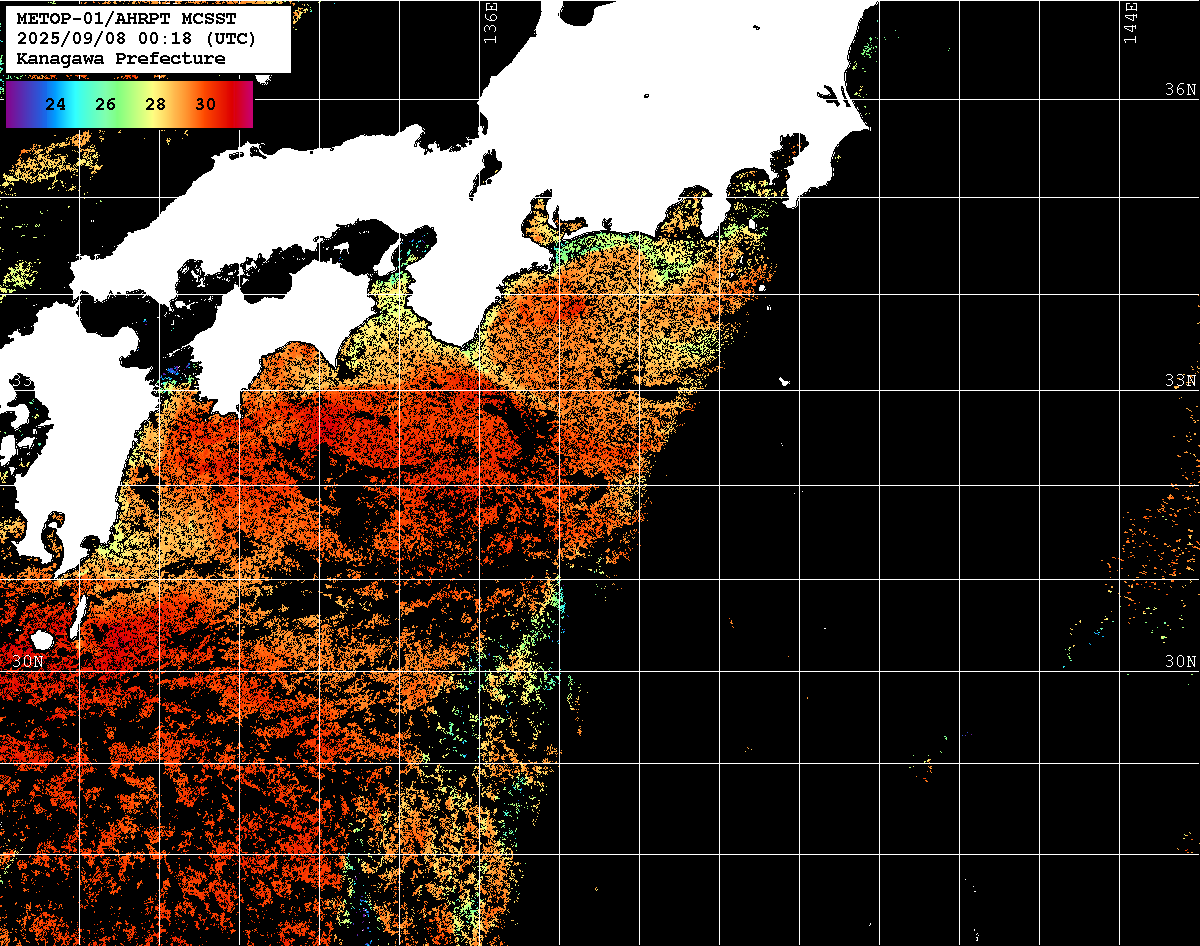This screenshot has width=1200, height=946.
Task: Click the "24" value on color scale
Action: point(56,104)
